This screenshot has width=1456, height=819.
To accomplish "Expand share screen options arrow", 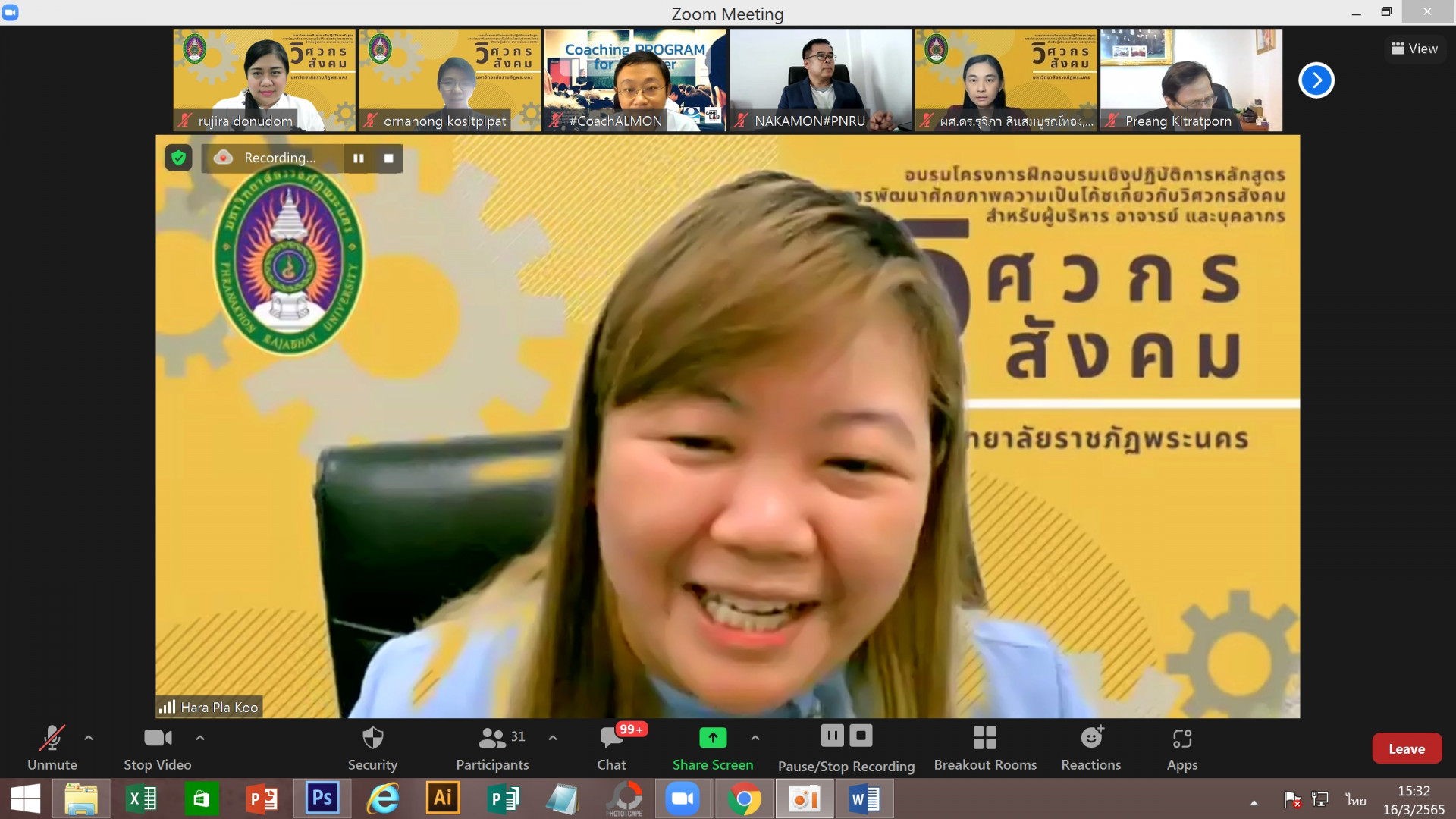I will click(x=755, y=737).
